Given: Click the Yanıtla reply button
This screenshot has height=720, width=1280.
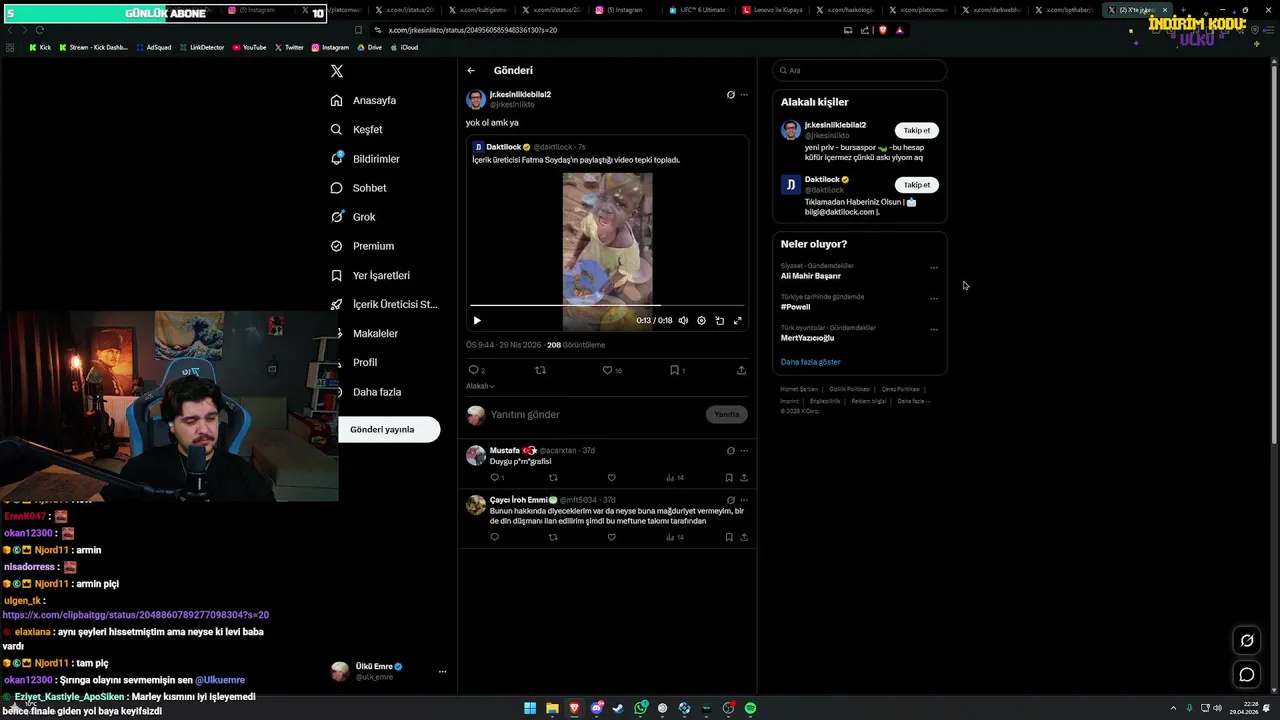Looking at the screenshot, I should click(727, 414).
